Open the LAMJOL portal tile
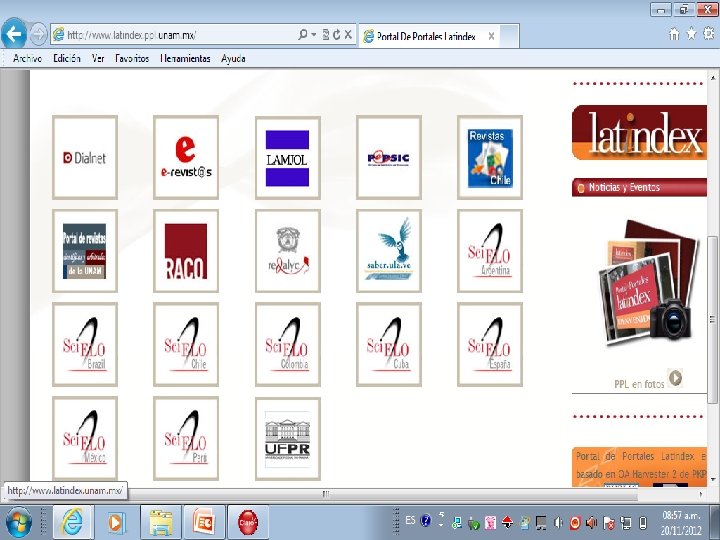 point(288,158)
